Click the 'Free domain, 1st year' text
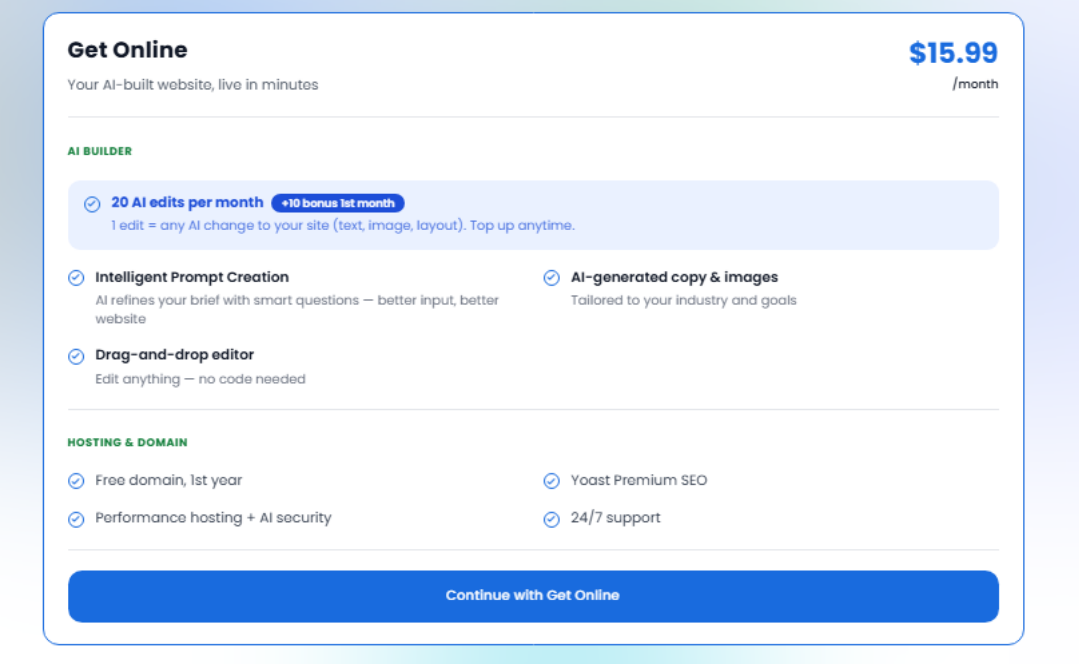This screenshot has width=1080, height=664. [x=169, y=480]
